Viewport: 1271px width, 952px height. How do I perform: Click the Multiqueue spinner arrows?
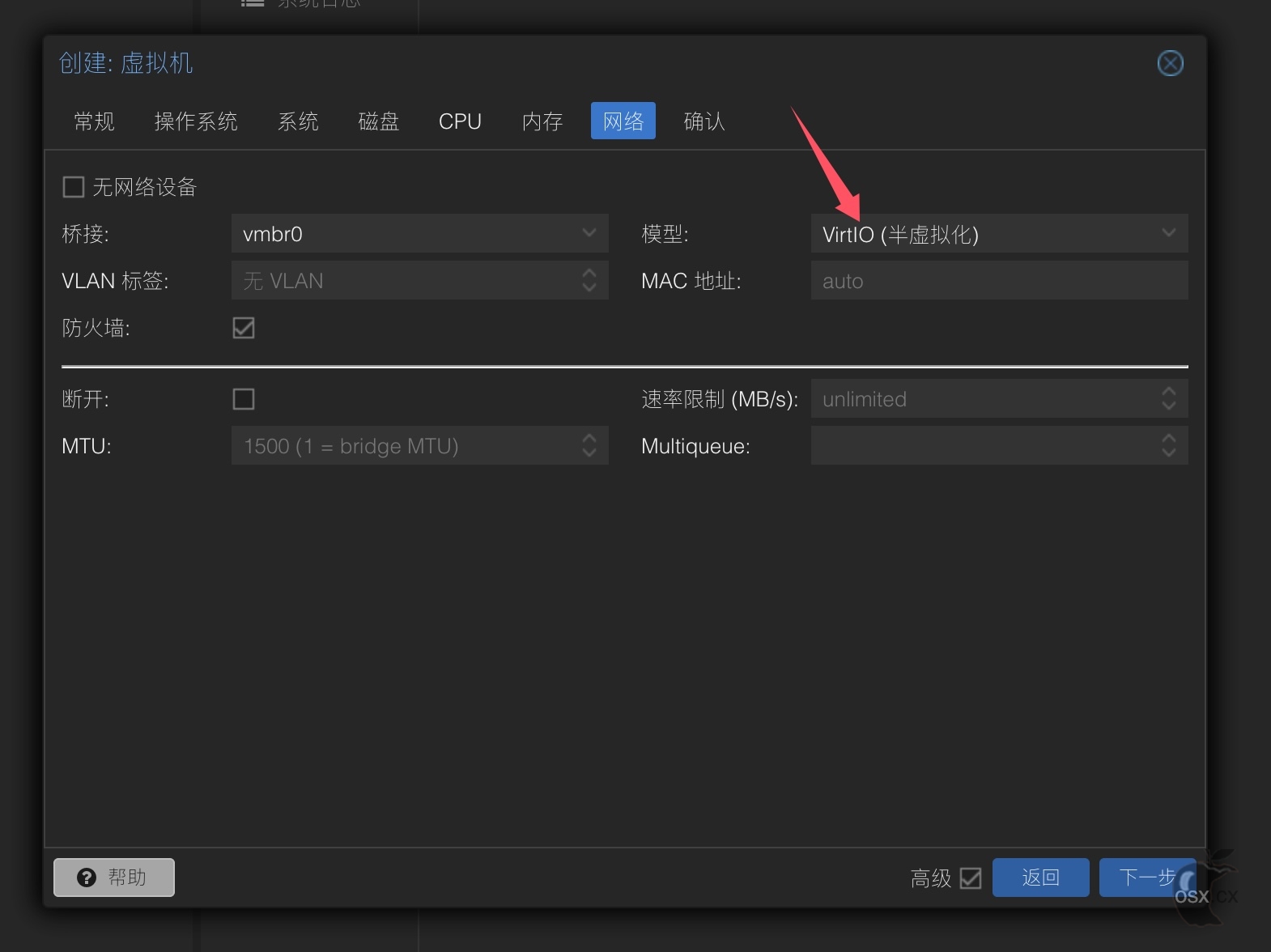tap(1169, 445)
